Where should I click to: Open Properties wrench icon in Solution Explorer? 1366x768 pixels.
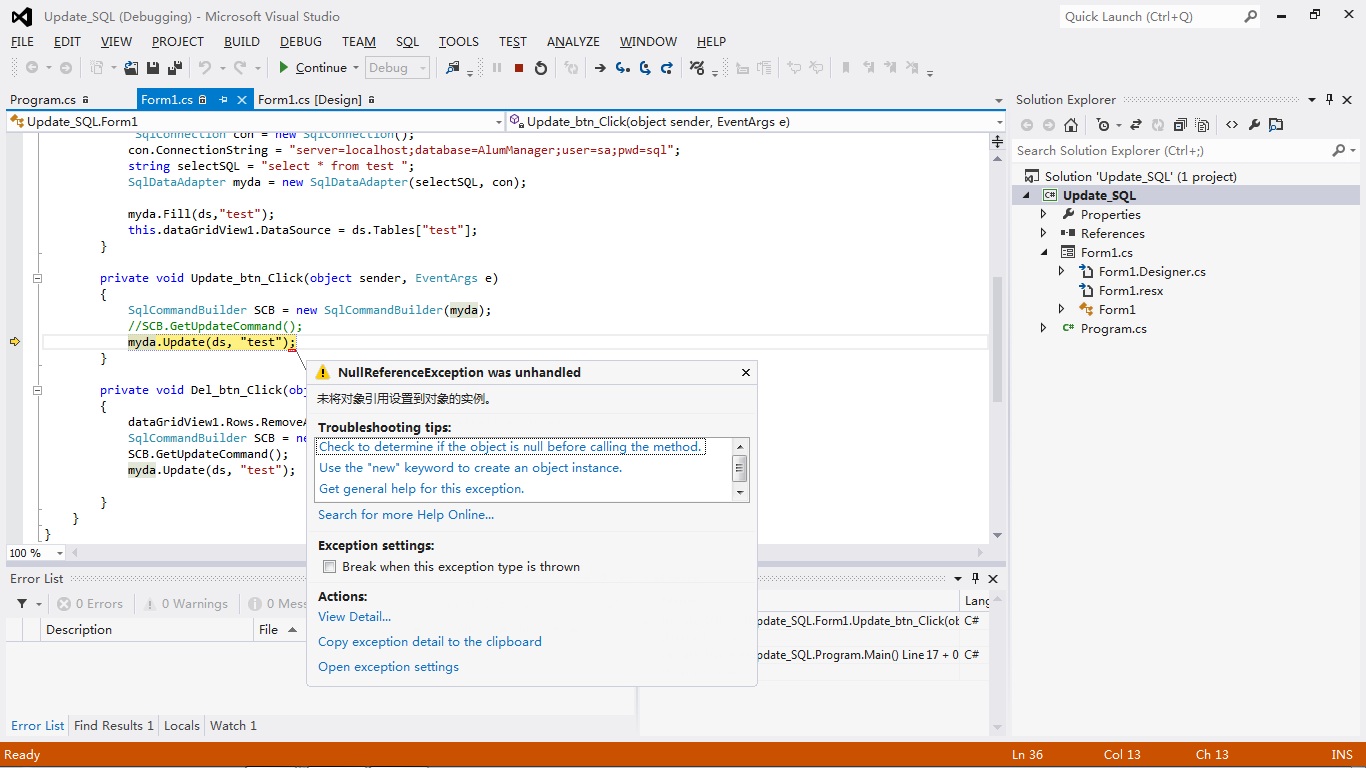click(1254, 125)
